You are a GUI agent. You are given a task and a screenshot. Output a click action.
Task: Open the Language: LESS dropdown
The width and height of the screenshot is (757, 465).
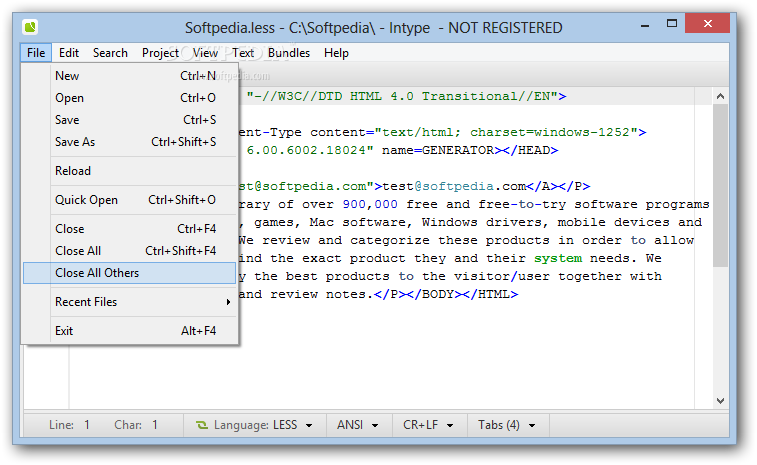tap(255, 425)
